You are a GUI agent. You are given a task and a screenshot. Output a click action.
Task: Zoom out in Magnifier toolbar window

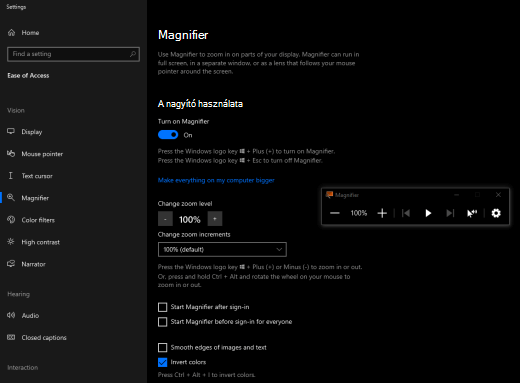coord(335,213)
